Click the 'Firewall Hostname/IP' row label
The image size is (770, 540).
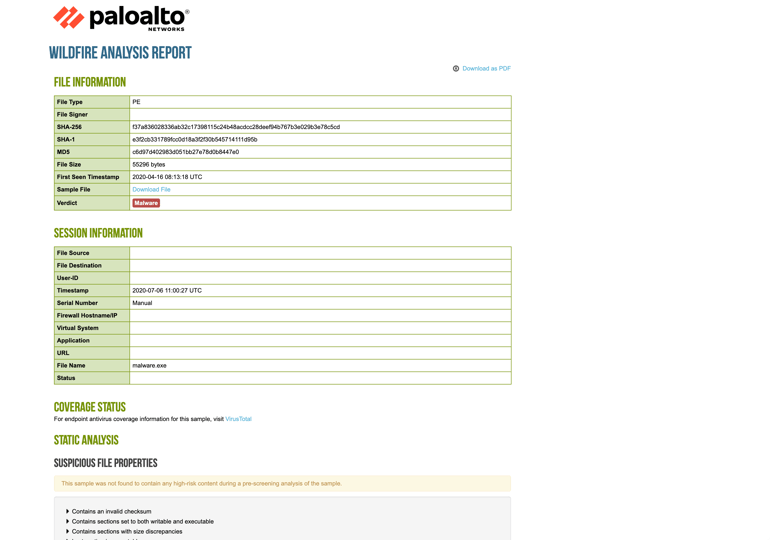(87, 316)
